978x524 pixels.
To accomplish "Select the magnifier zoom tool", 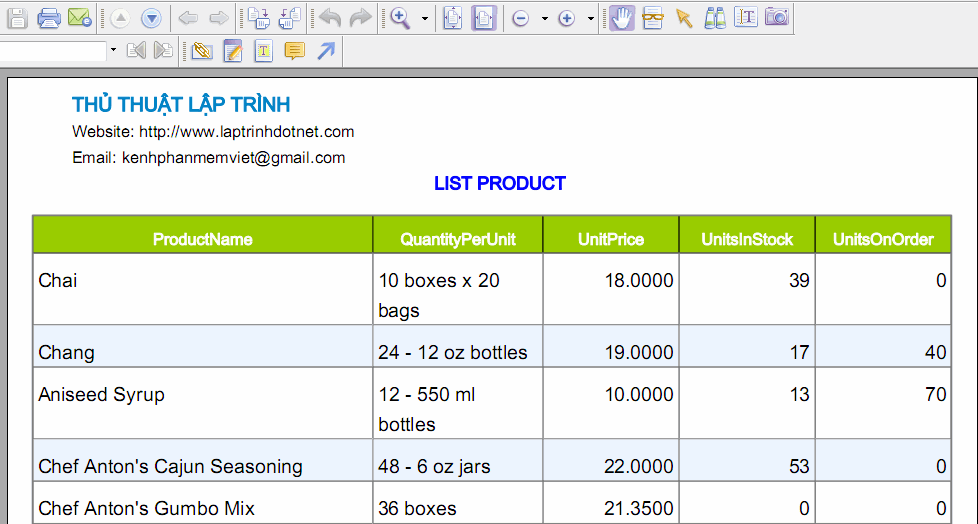I will coord(400,19).
